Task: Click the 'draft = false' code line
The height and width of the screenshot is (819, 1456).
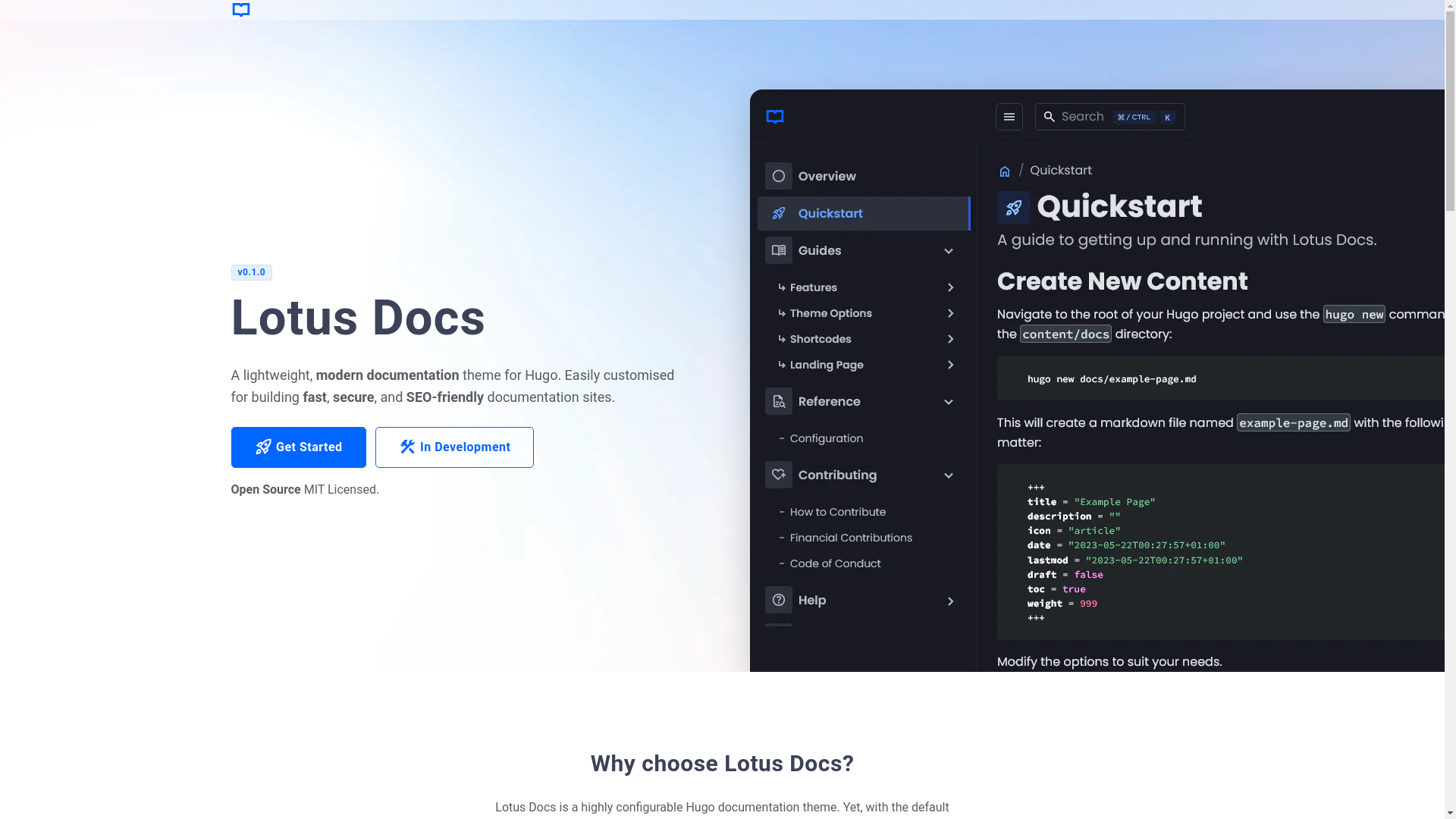Action: (1065, 575)
